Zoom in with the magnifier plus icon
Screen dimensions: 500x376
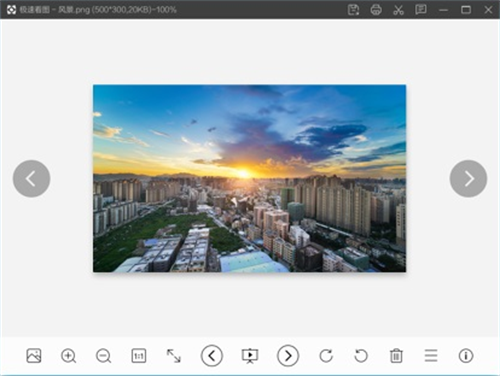pos(69,356)
